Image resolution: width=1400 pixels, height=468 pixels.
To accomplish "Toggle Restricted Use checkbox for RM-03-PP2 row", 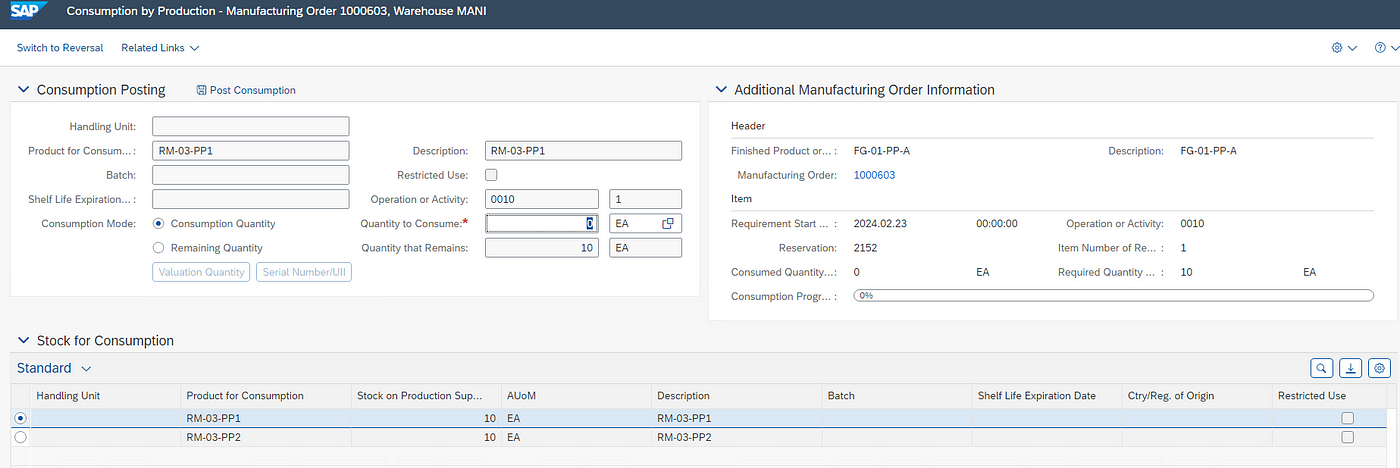I will (1347, 437).
